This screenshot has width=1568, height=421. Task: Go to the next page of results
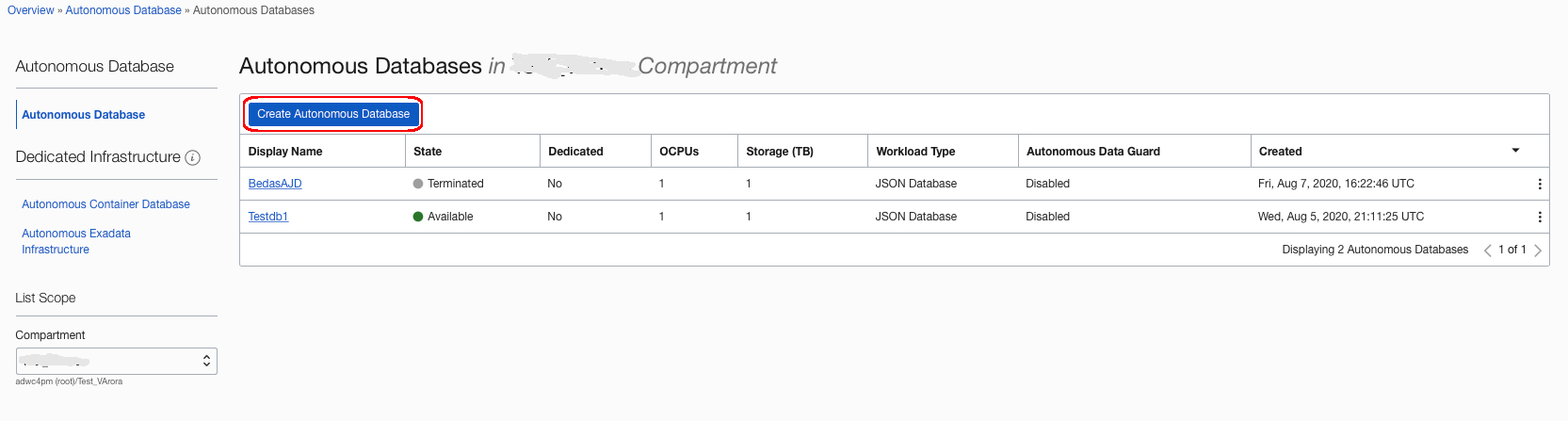1538,251
